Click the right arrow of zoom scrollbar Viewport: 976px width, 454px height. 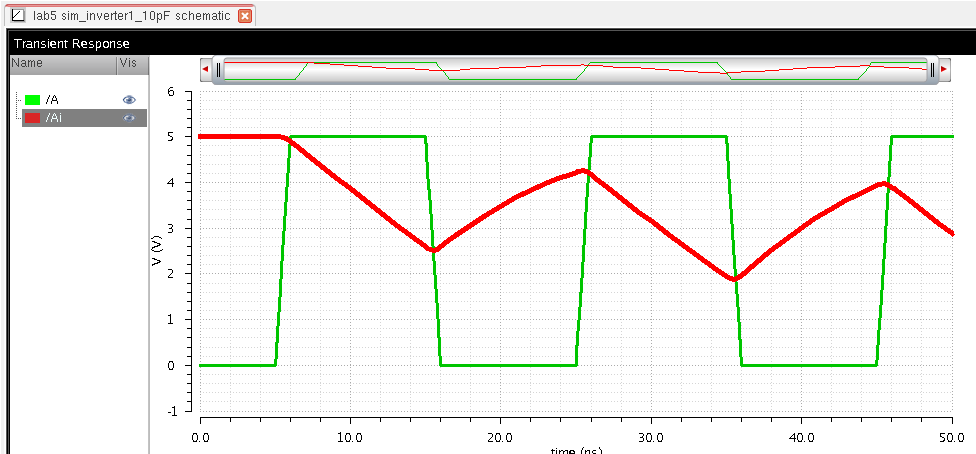coord(944,70)
